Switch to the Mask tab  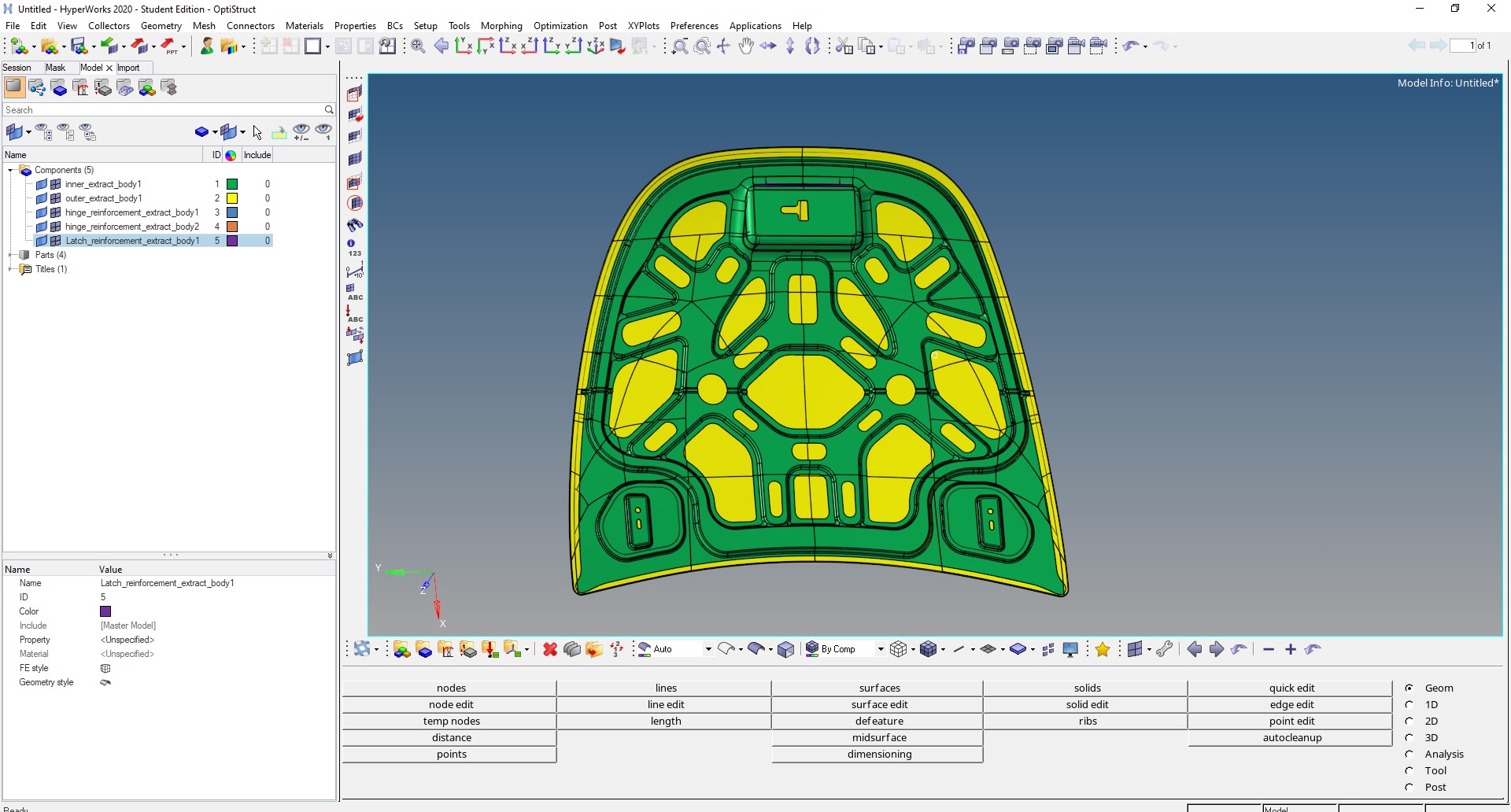pyautogui.click(x=55, y=68)
